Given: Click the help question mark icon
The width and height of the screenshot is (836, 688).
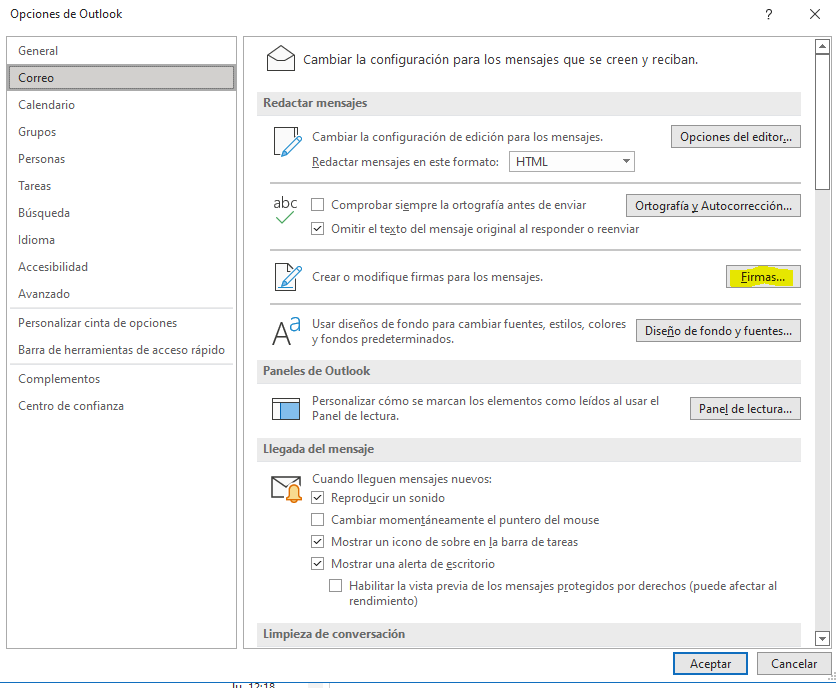Looking at the screenshot, I should [769, 14].
